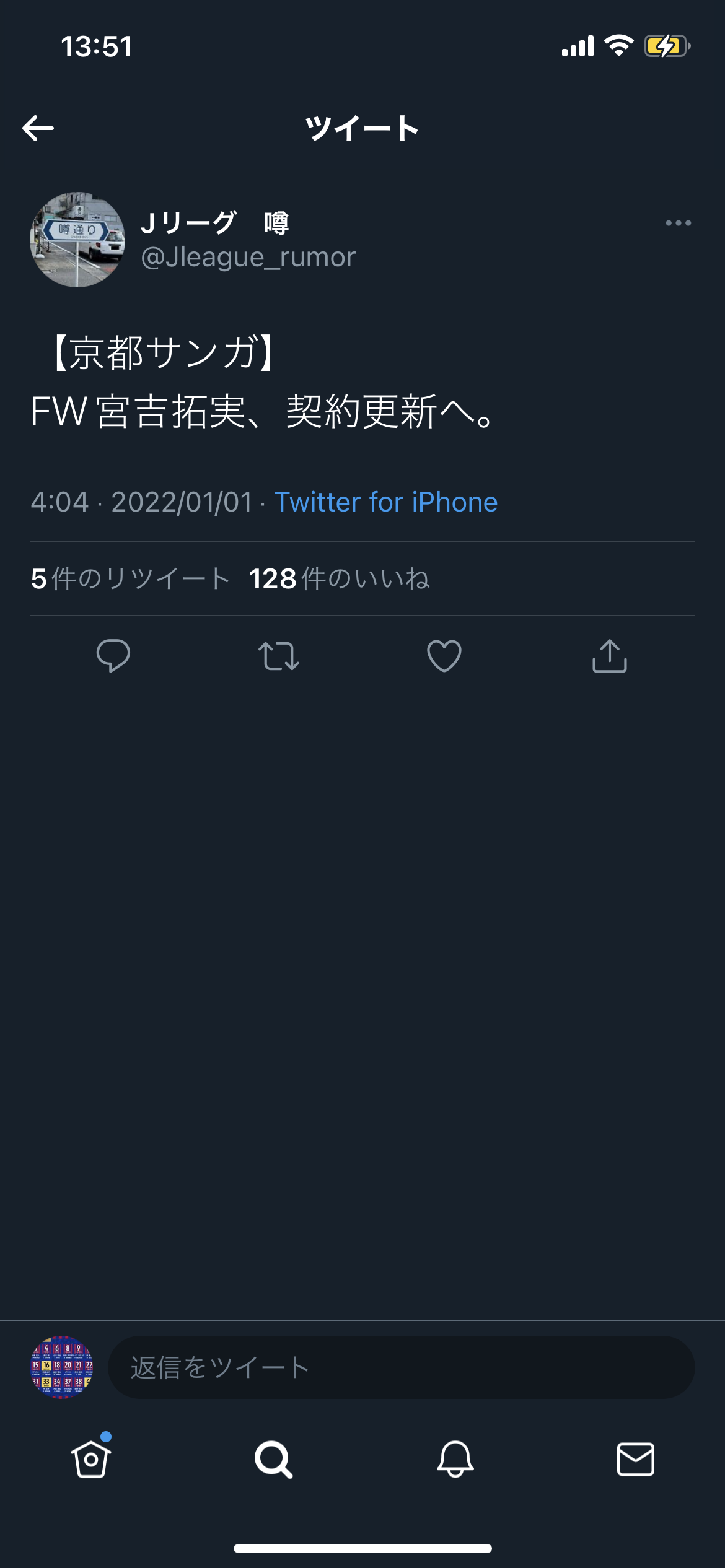The height and width of the screenshot is (1568, 725).
Task: View the 5件のリツイート list
Action: (x=131, y=579)
